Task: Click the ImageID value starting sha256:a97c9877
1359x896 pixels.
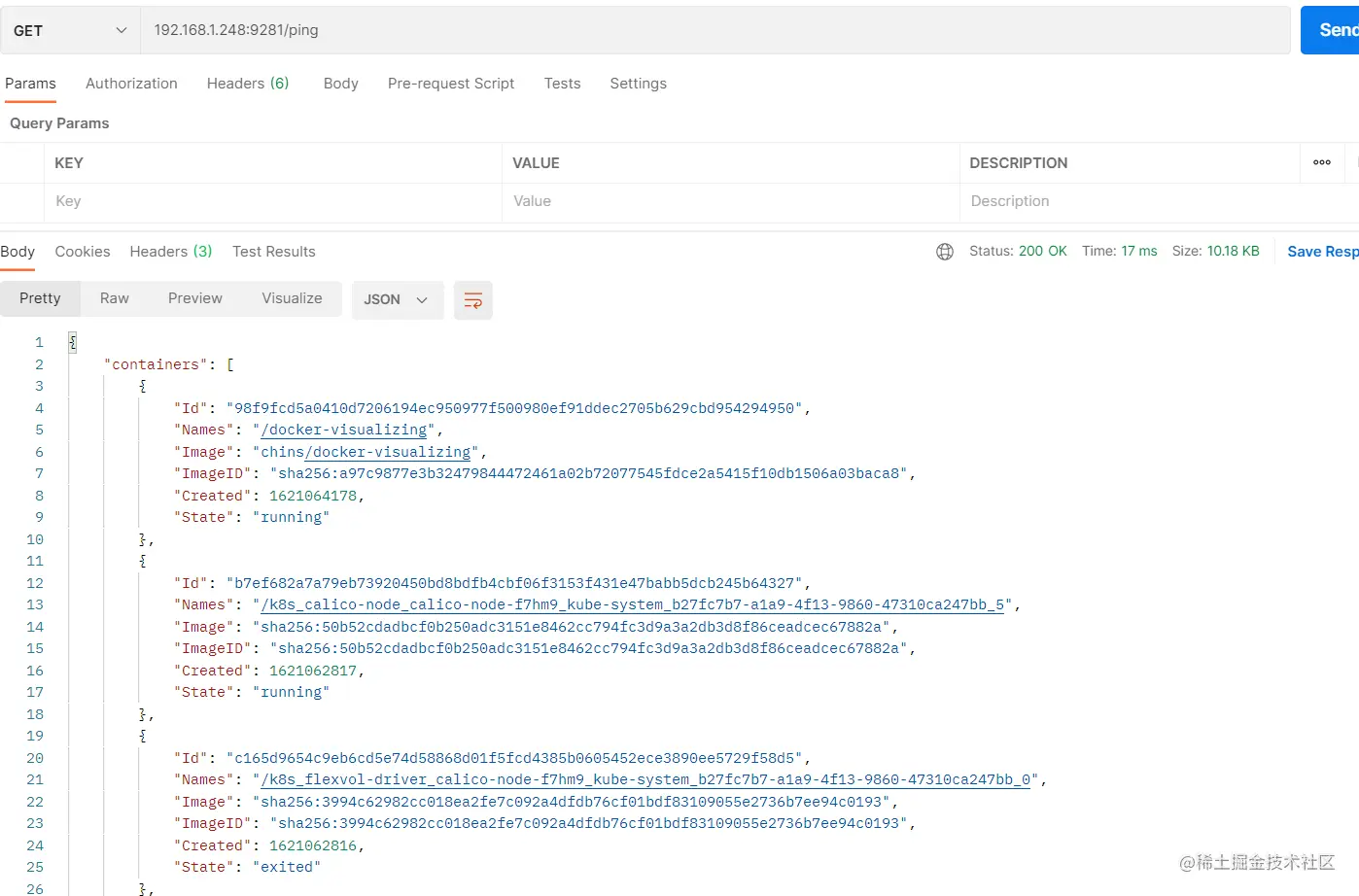Action: click(589, 473)
